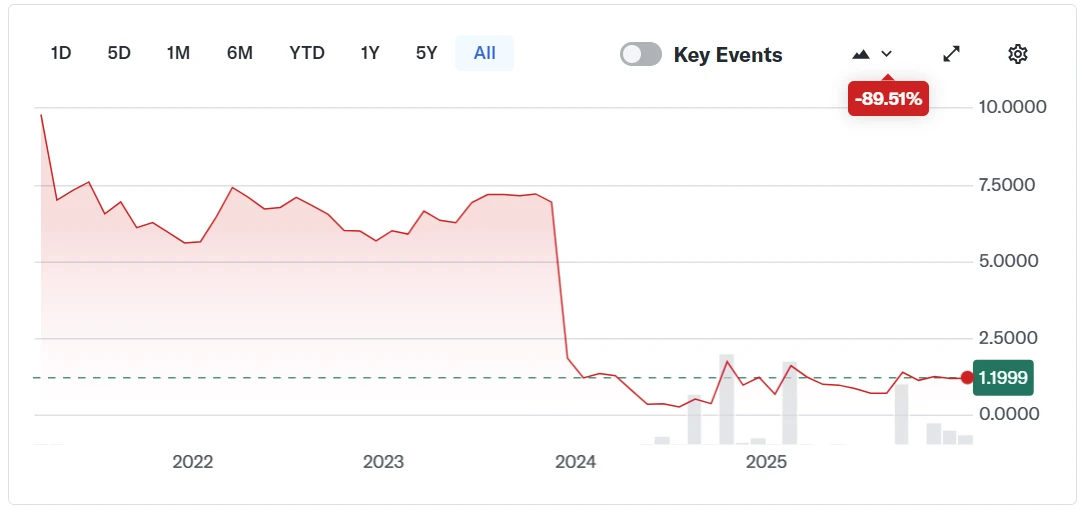Select the 5D time range

click(119, 53)
